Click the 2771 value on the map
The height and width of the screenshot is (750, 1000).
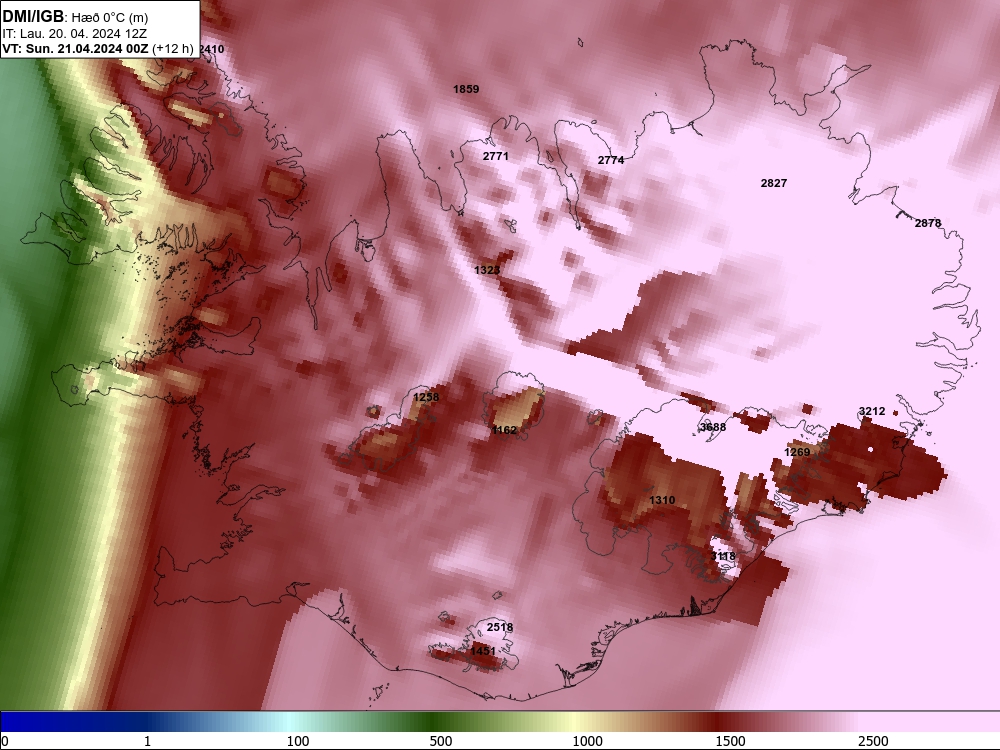tap(496, 156)
